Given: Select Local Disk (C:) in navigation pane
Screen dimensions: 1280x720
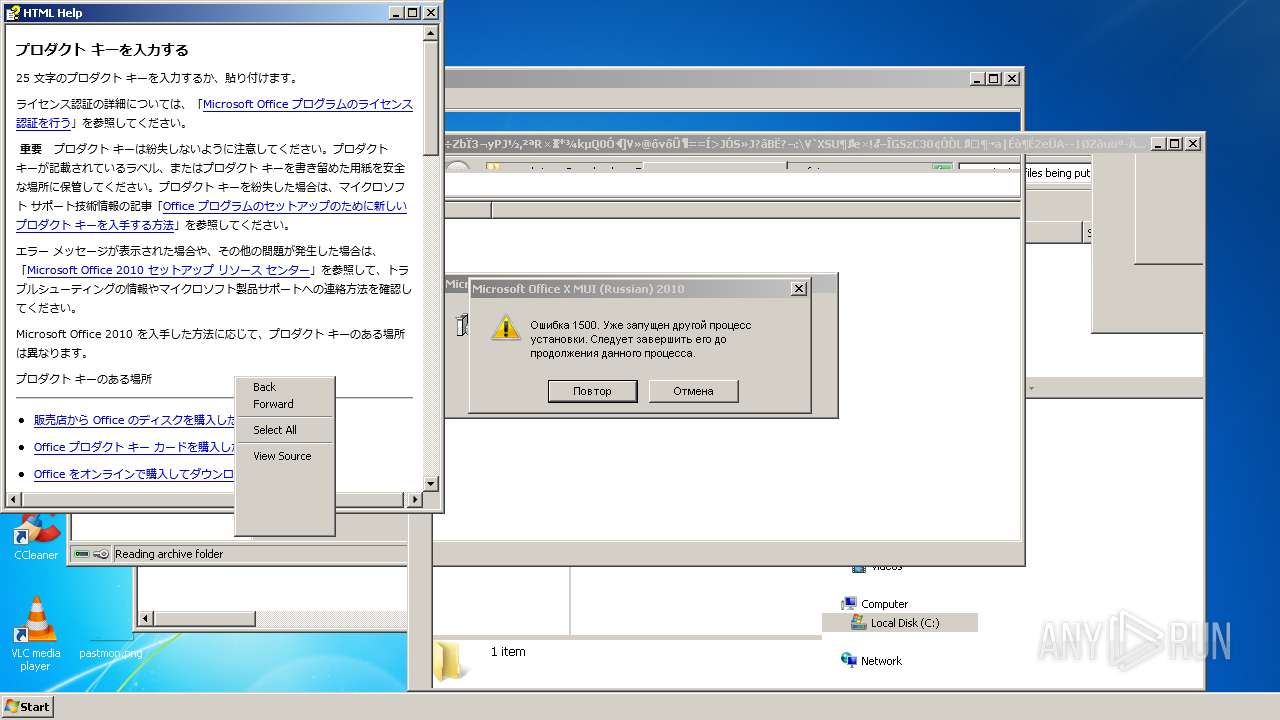Looking at the screenshot, I should (x=904, y=623).
